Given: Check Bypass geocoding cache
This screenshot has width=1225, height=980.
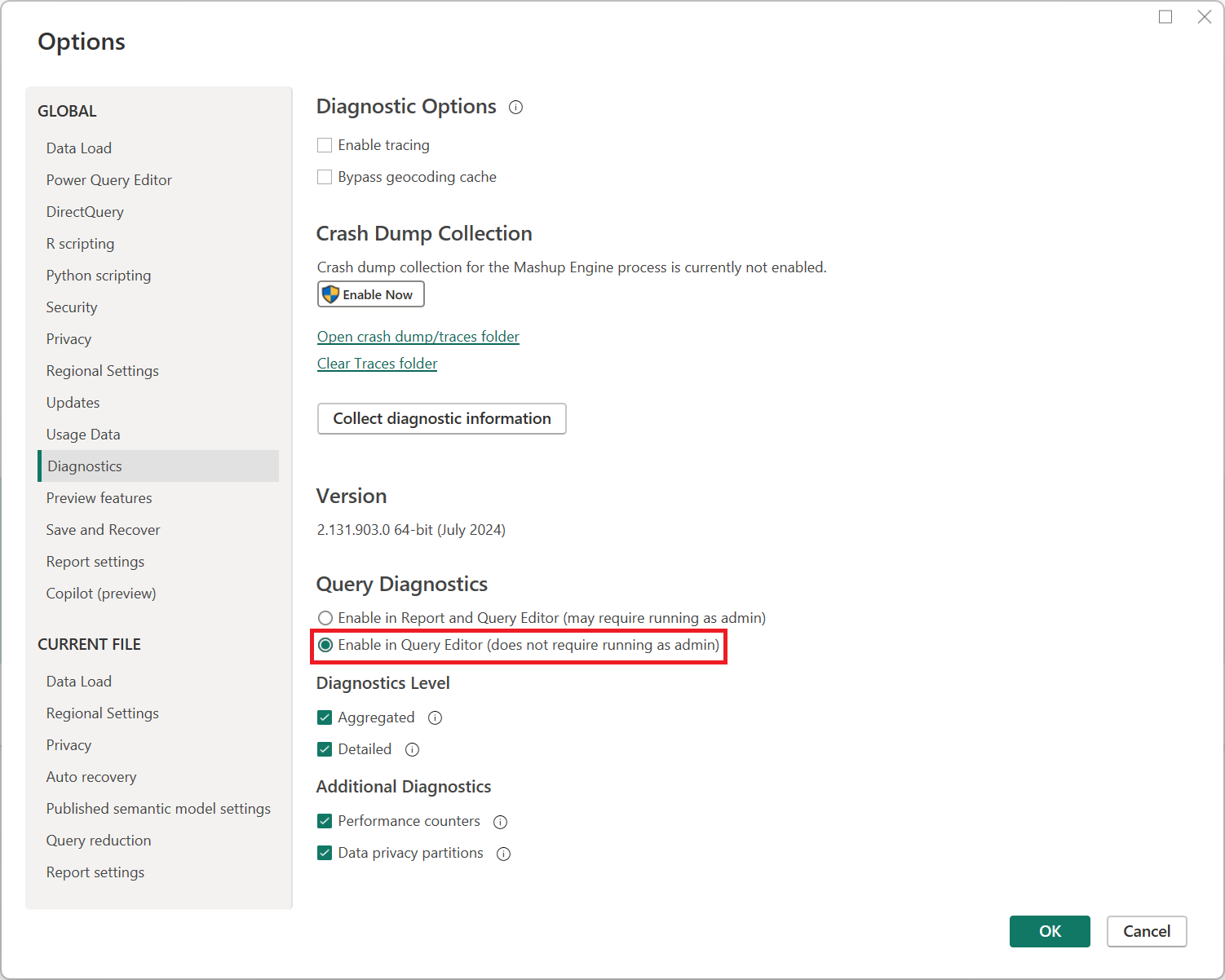Looking at the screenshot, I should click(325, 177).
